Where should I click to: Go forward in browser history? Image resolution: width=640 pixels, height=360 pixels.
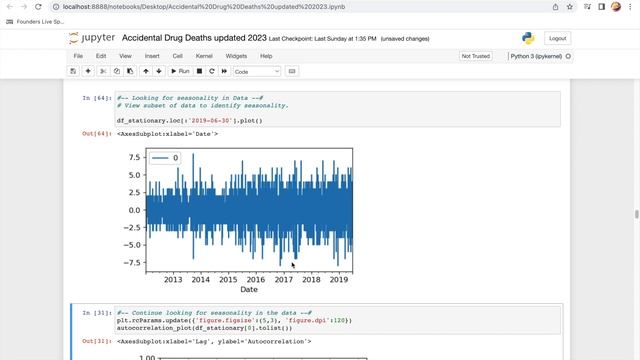point(24,7)
